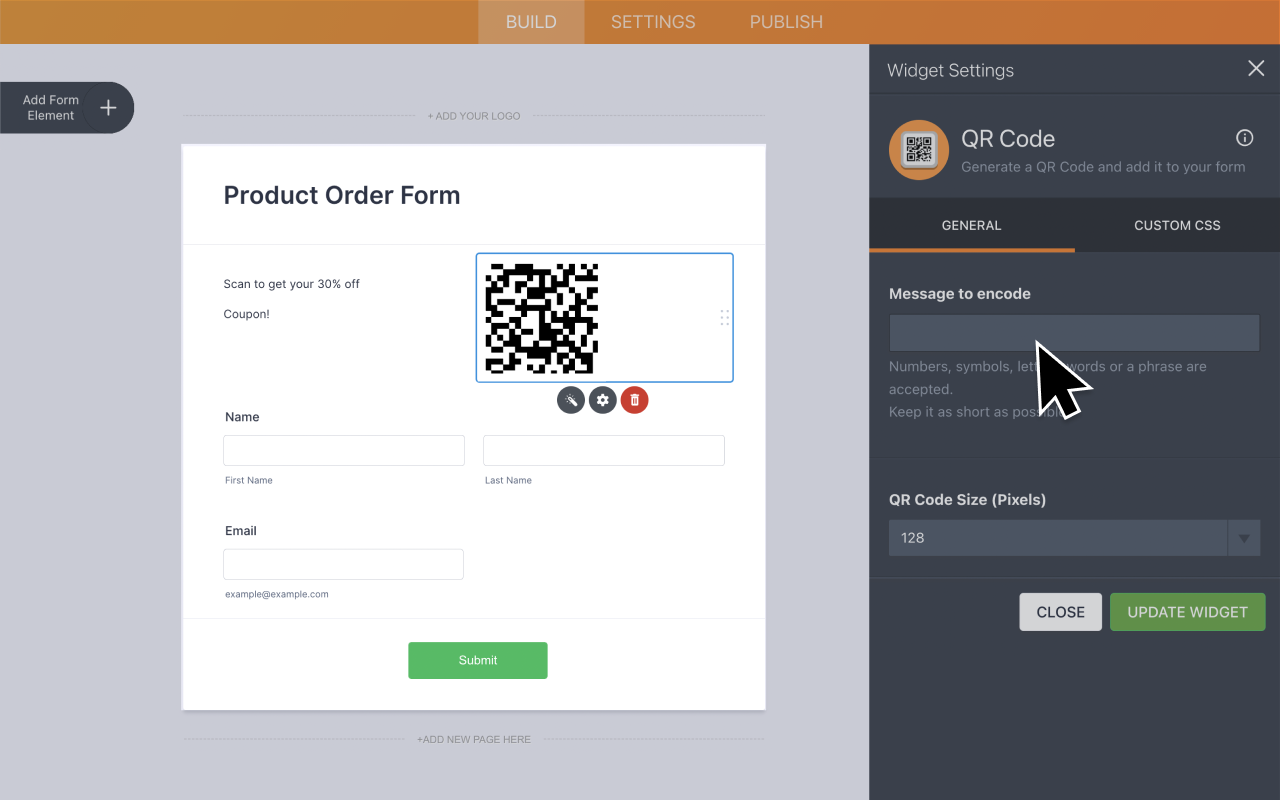Open the QR Code Size dropdown
The height and width of the screenshot is (800, 1280).
[x=1244, y=537]
